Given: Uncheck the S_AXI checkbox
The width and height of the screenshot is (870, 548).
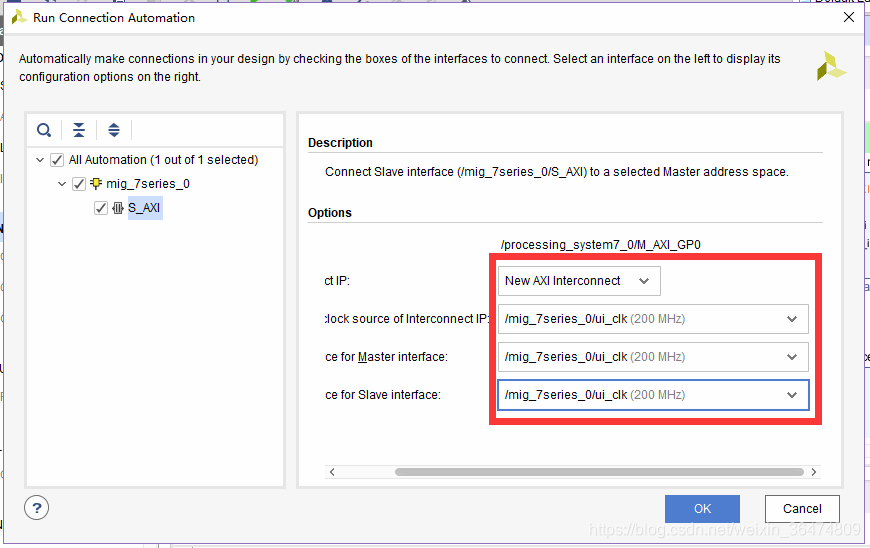Looking at the screenshot, I should (x=101, y=208).
